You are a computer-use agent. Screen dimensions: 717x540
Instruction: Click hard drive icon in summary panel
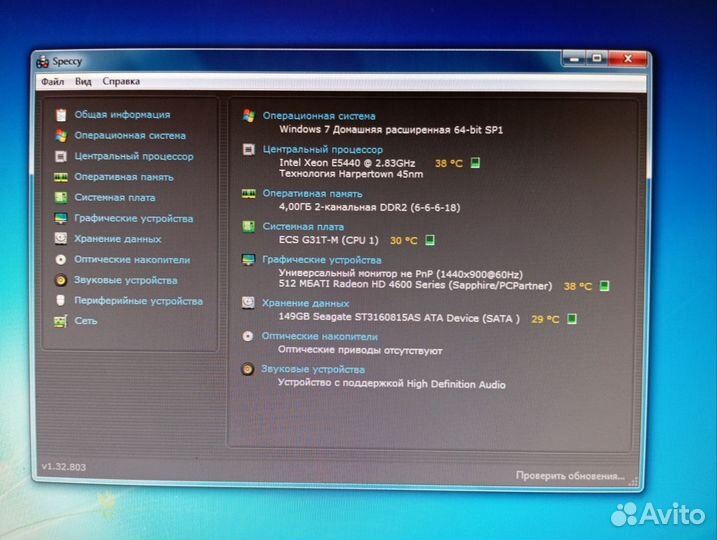[x=248, y=302]
